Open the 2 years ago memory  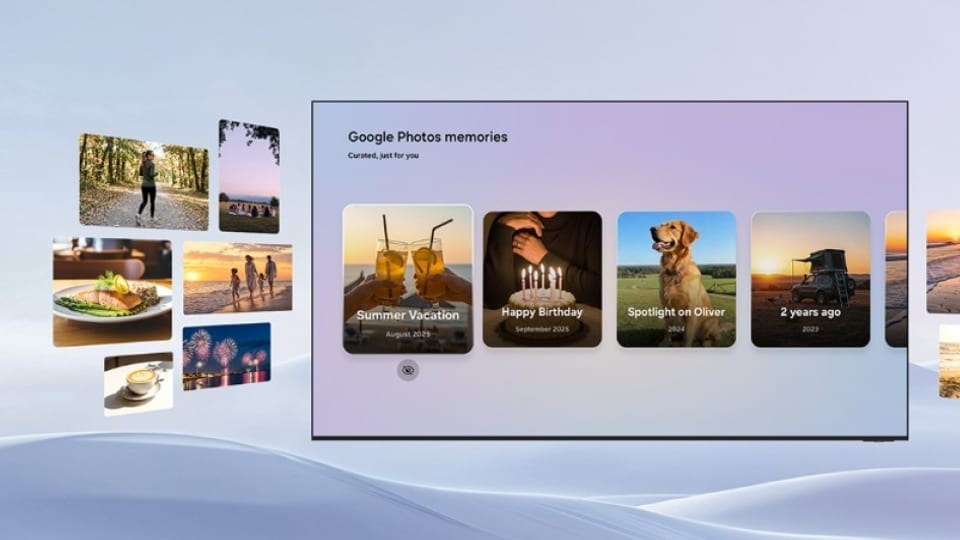[x=810, y=279]
